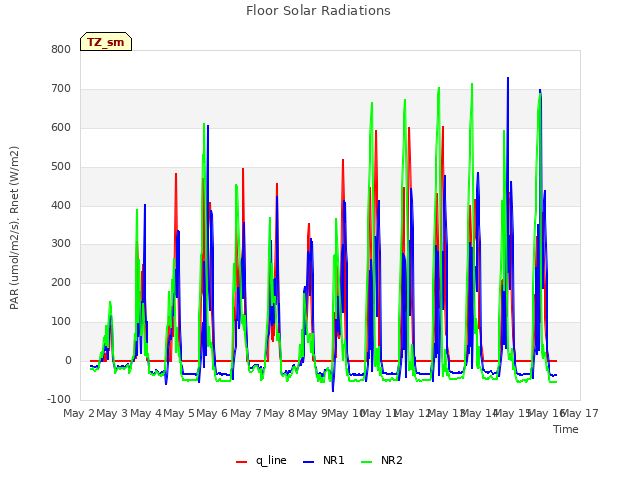
Task: Click the blue NR1 peak near 730
Action: coord(508,78)
